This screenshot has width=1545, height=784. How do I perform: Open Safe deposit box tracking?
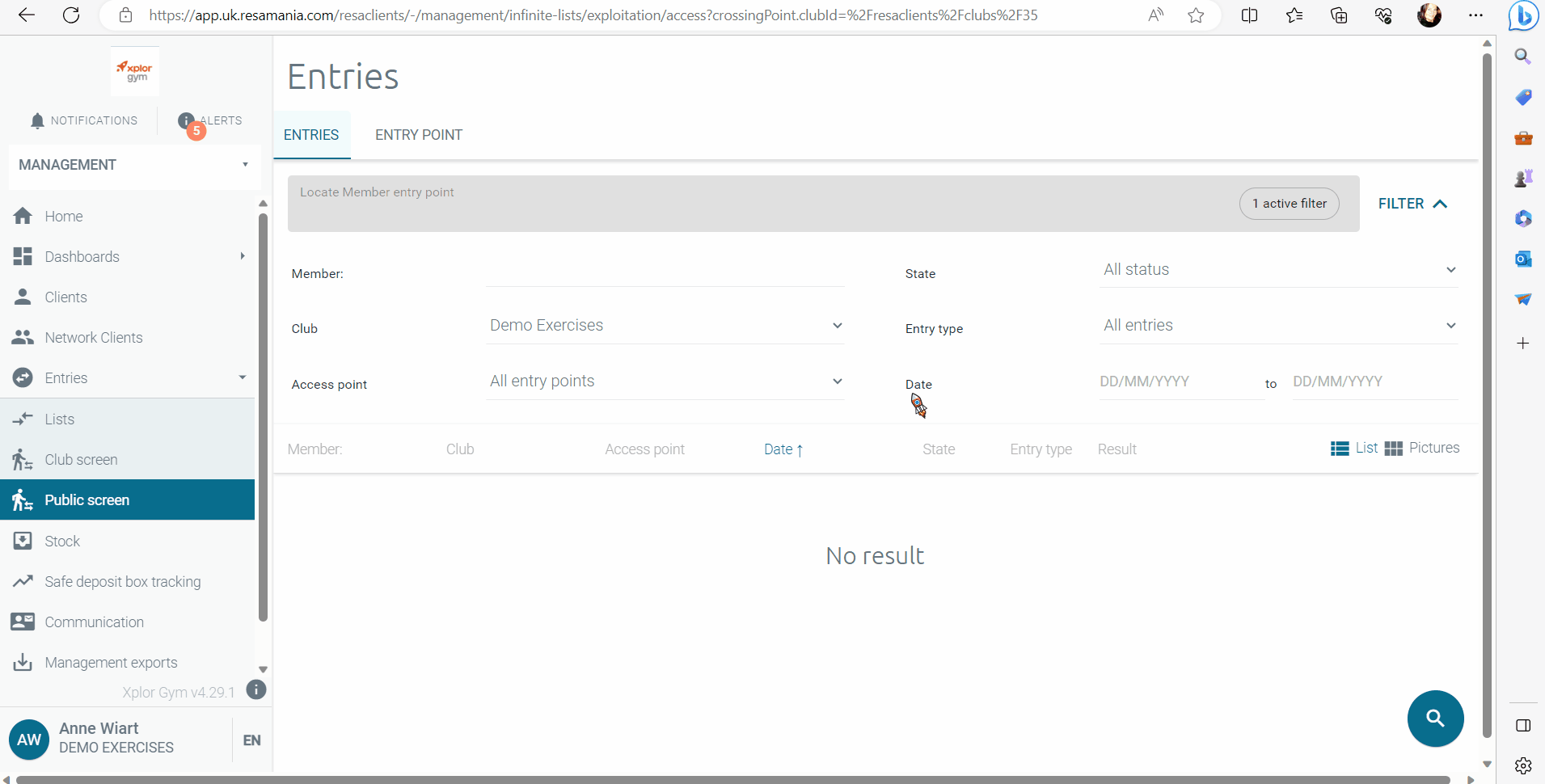coord(122,581)
